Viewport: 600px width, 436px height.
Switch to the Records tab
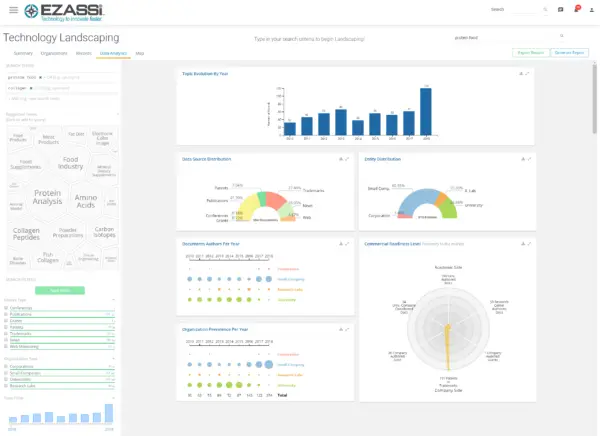(84, 53)
